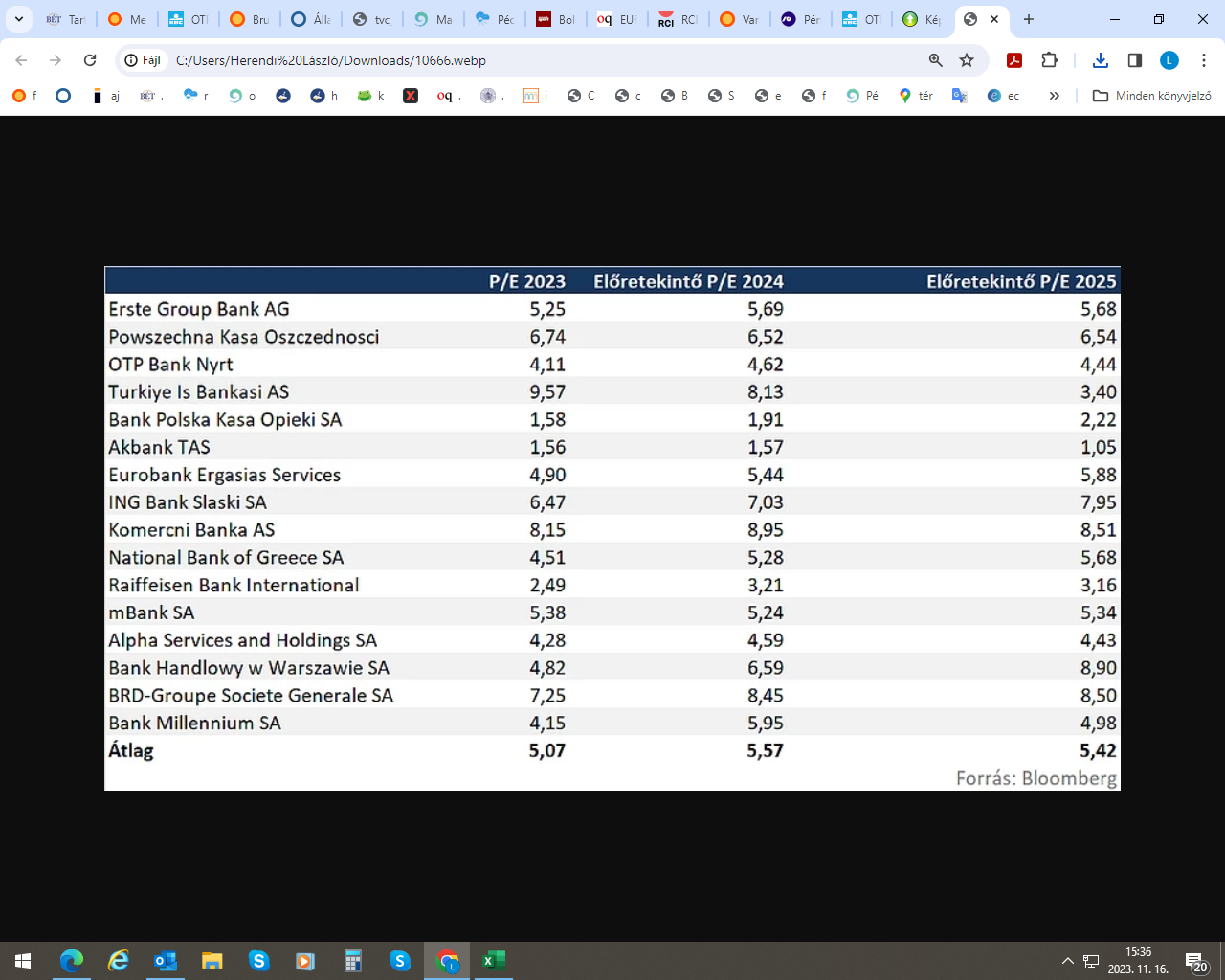Image resolution: width=1225 pixels, height=980 pixels.
Task: Switch to the 'Kép' tab
Action: coord(923,19)
